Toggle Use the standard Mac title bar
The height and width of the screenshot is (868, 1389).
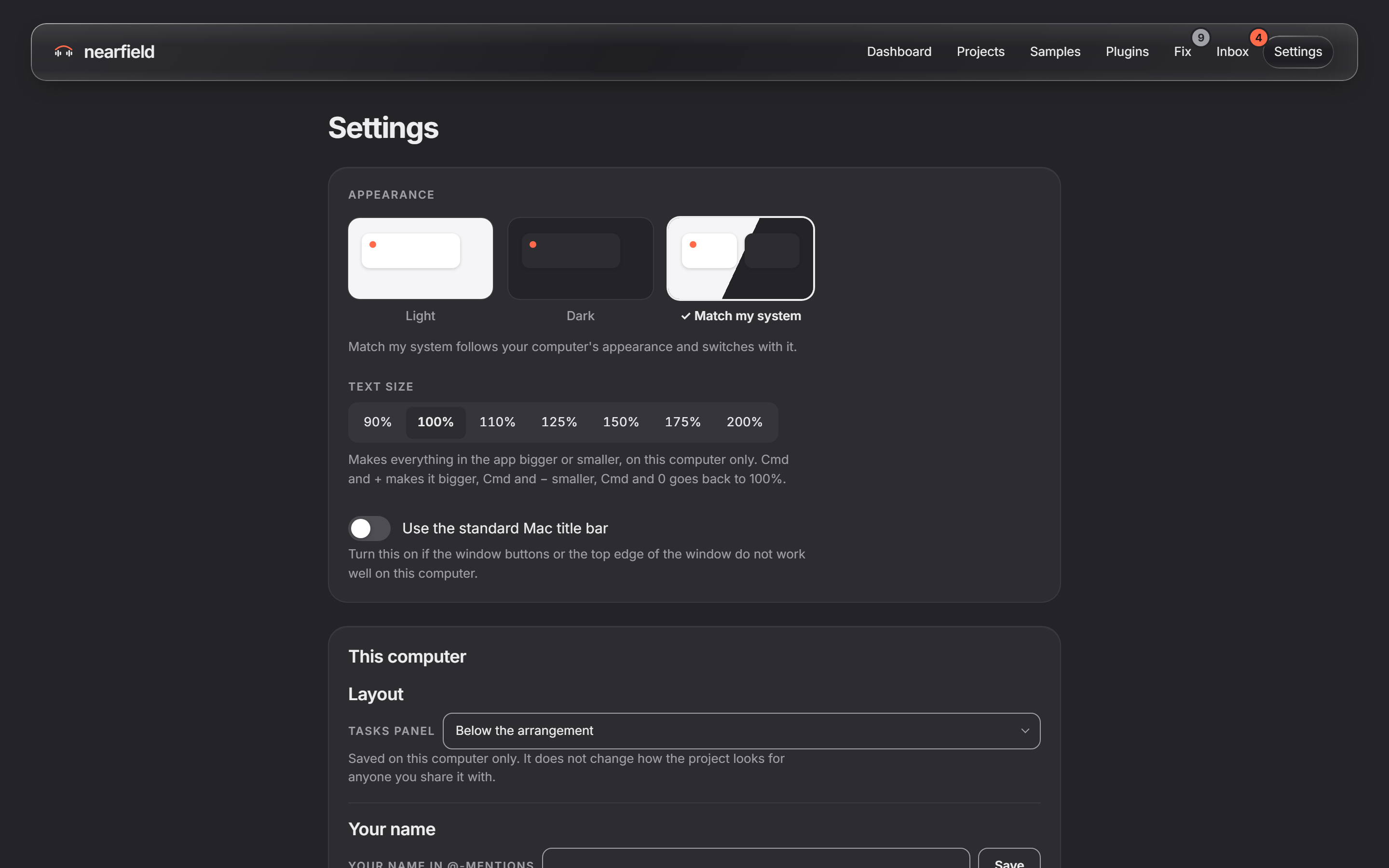click(369, 528)
